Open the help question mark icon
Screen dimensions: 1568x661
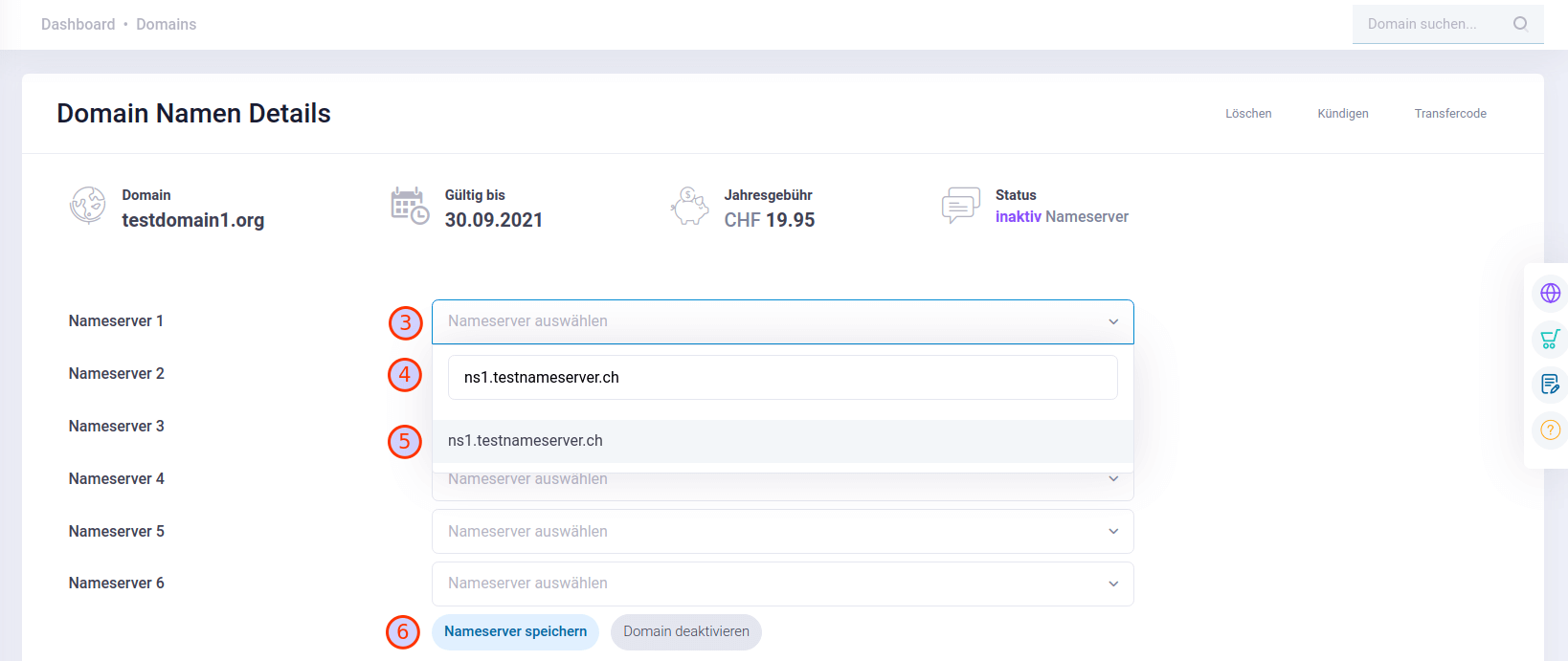pos(1550,430)
